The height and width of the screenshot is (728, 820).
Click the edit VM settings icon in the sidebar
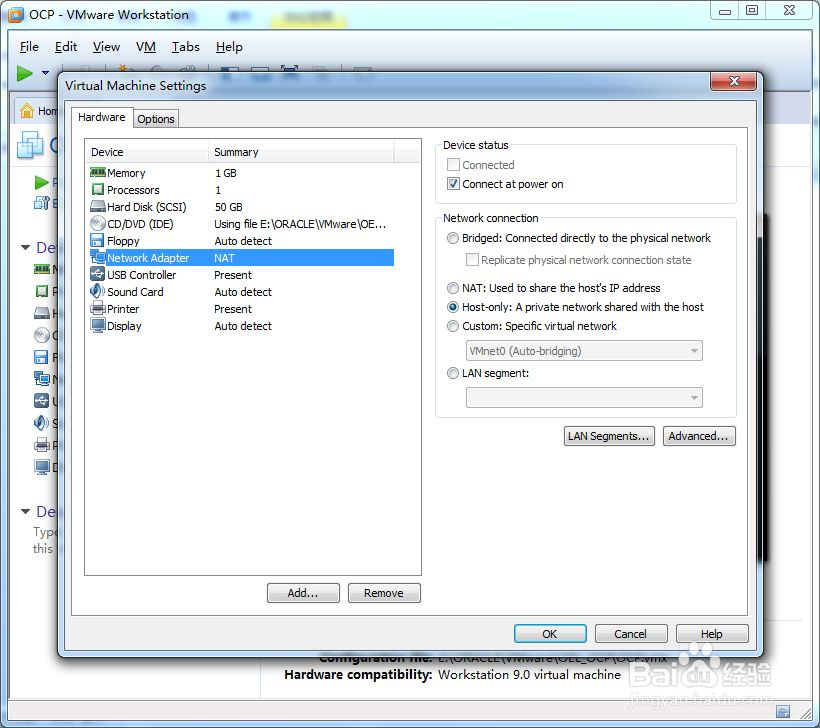click(42, 203)
